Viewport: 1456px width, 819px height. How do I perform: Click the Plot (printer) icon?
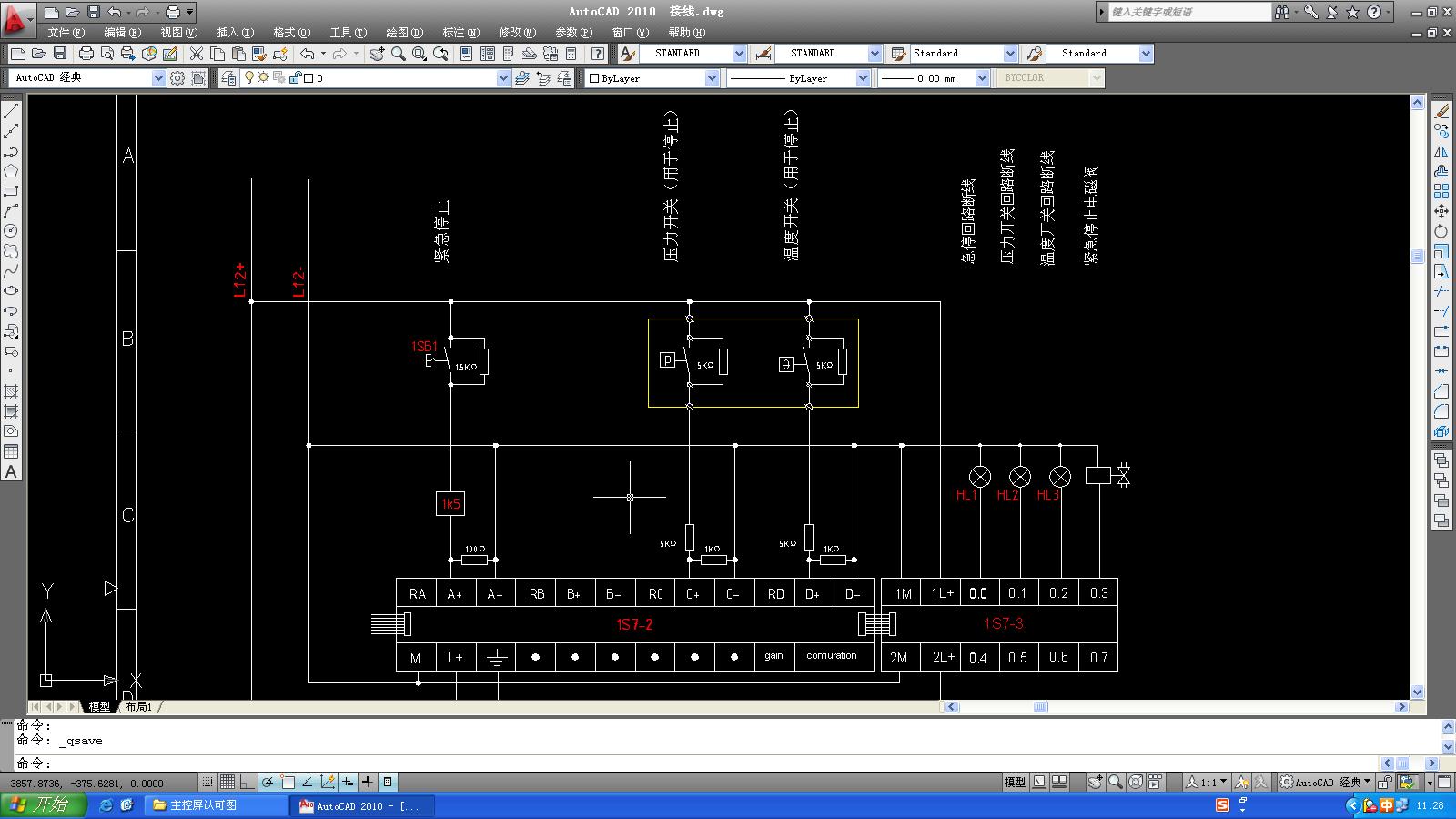[86, 54]
